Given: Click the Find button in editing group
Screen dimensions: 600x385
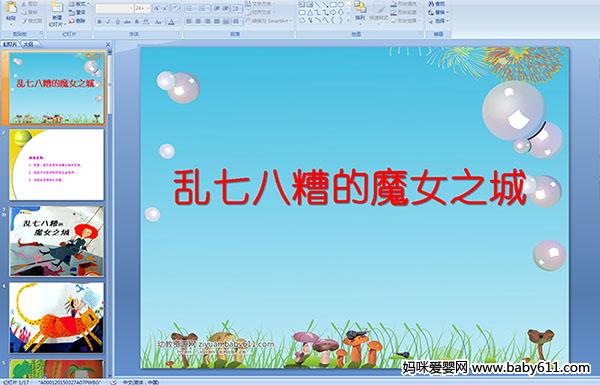Looking at the screenshot, I should click(x=438, y=4).
